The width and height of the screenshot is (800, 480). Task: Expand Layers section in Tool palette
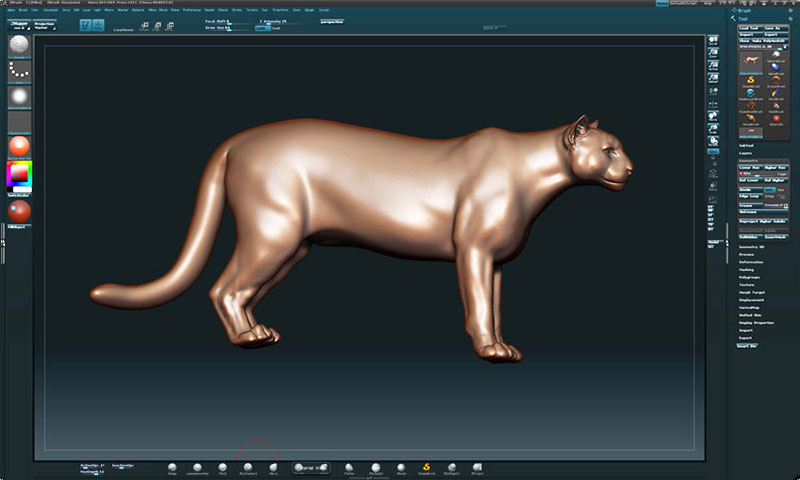coord(745,153)
